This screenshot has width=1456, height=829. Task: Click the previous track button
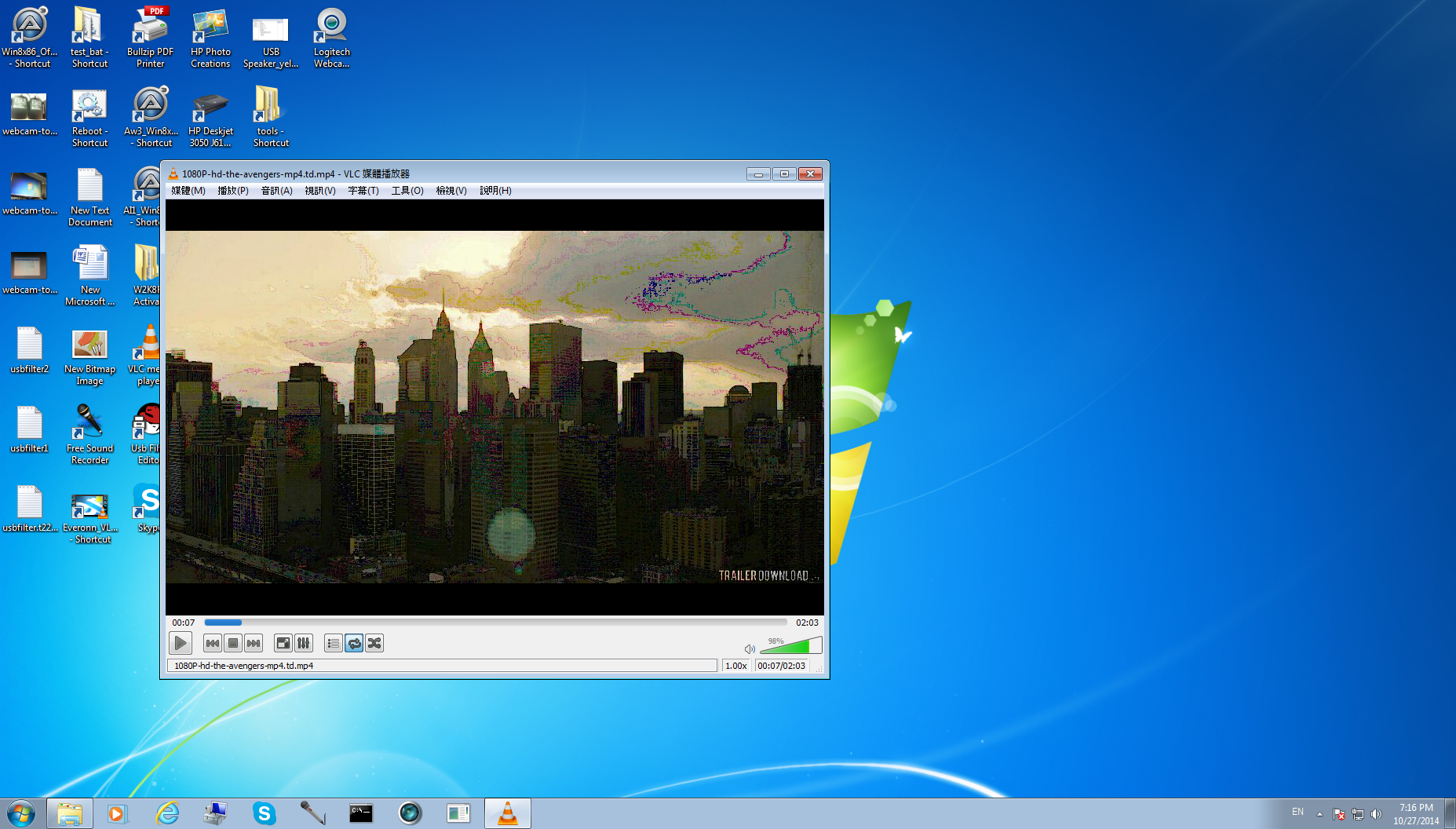pyautogui.click(x=212, y=644)
